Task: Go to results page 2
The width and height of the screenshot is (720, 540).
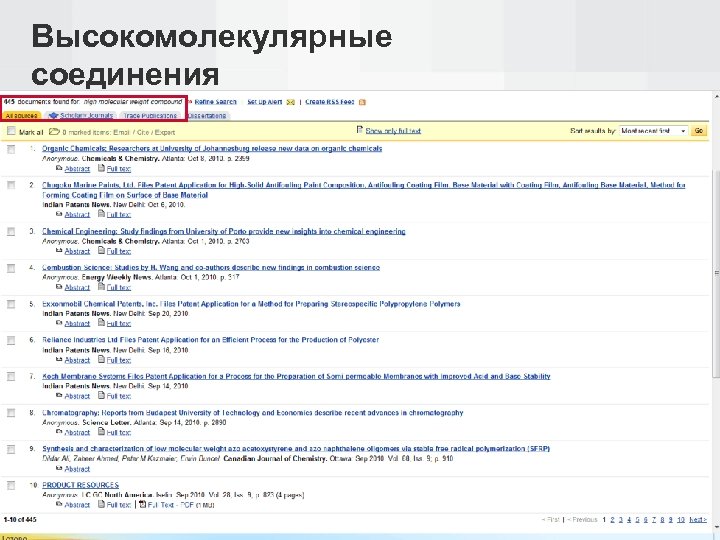Action: [613, 520]
